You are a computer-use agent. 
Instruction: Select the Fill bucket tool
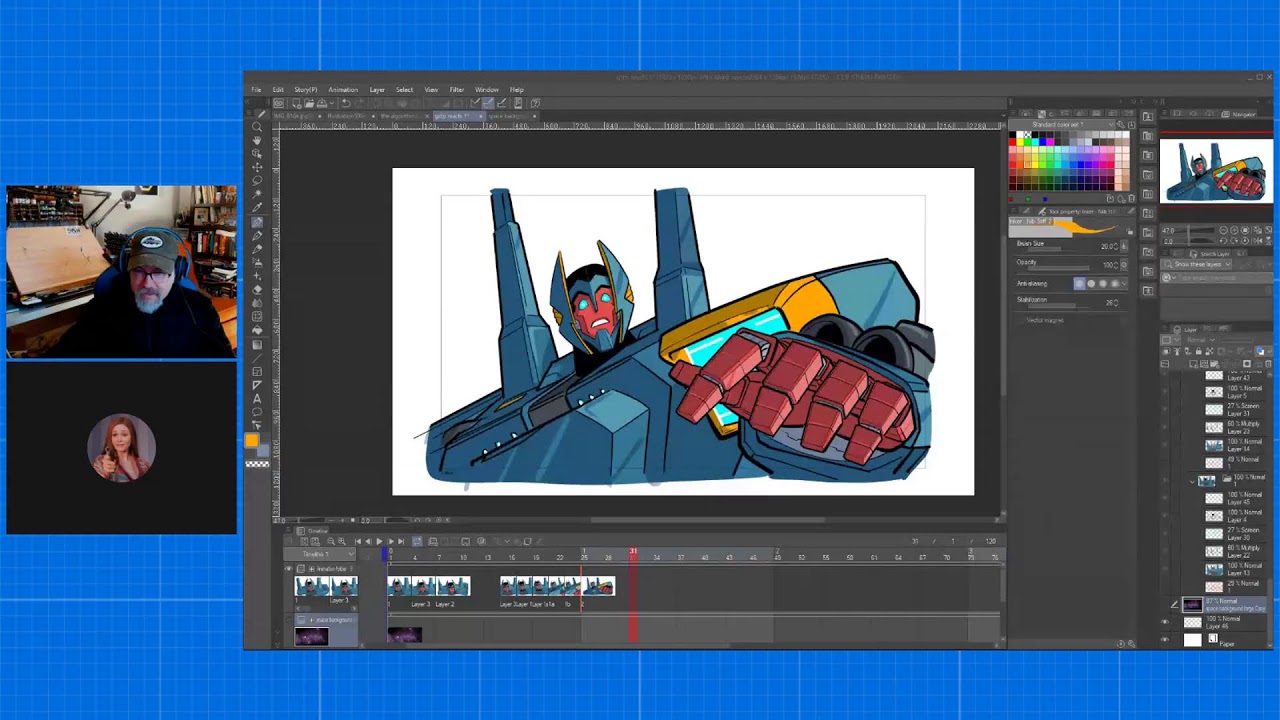click(x=257, y=329)
